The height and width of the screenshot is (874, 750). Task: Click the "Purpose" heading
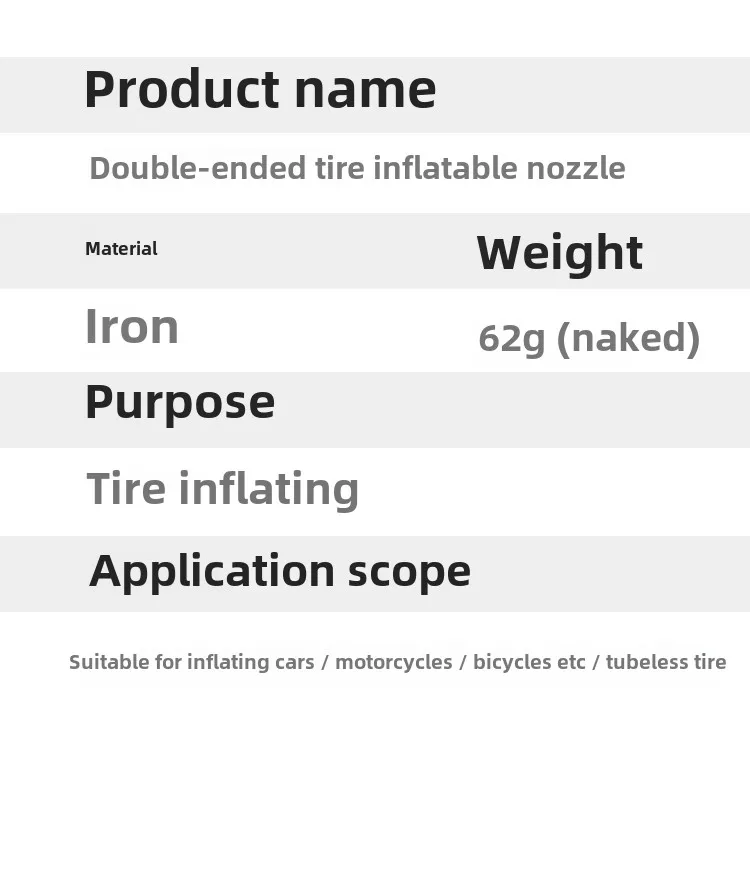click(179, 402)
